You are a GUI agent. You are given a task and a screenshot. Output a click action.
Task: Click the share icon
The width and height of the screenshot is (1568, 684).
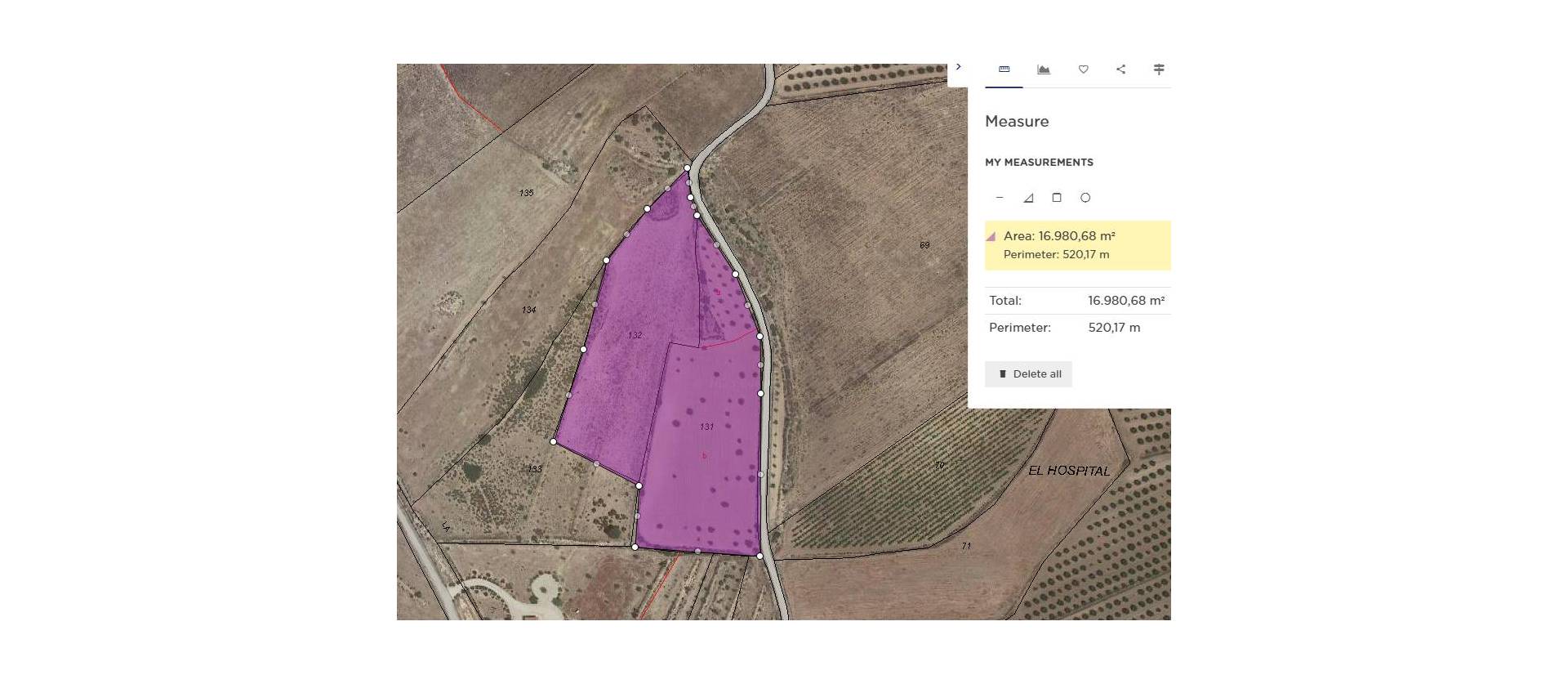[x=1120, y=69]
